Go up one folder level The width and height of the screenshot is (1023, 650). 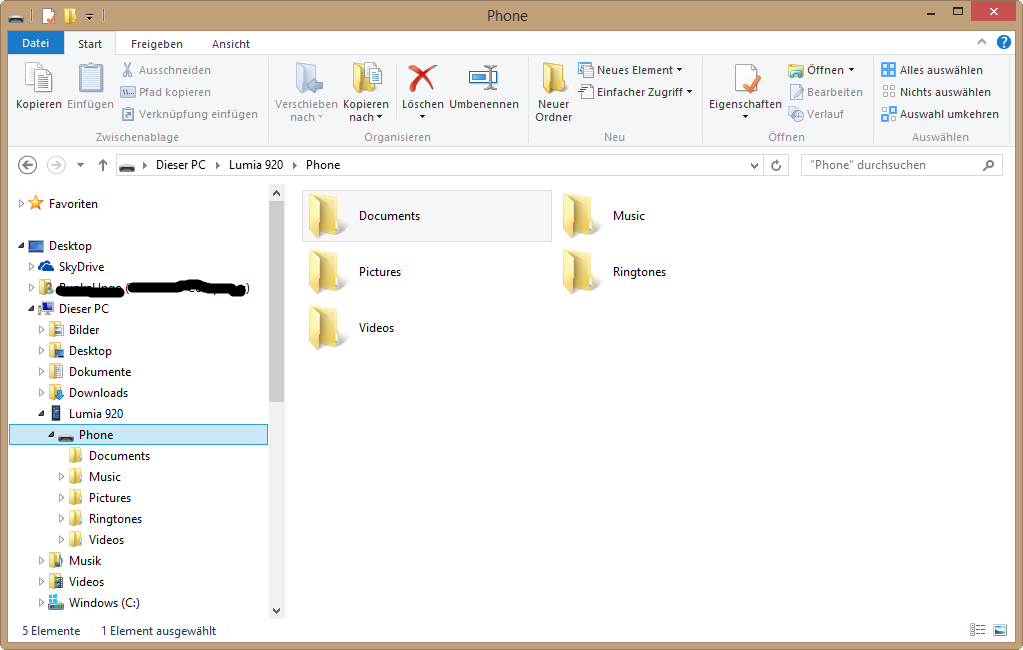pos(102,165)
